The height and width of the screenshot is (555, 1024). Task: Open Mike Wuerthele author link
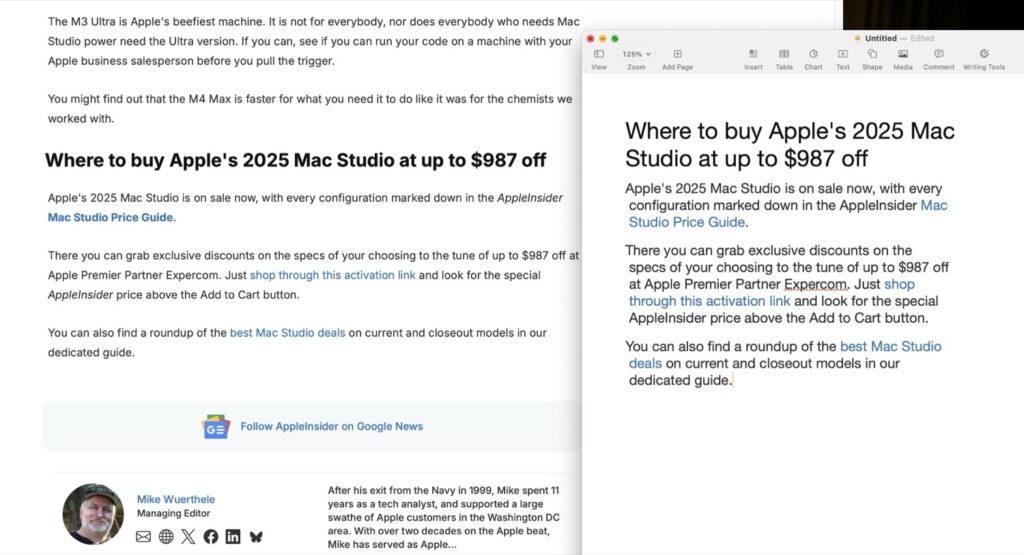click(176, 499)
